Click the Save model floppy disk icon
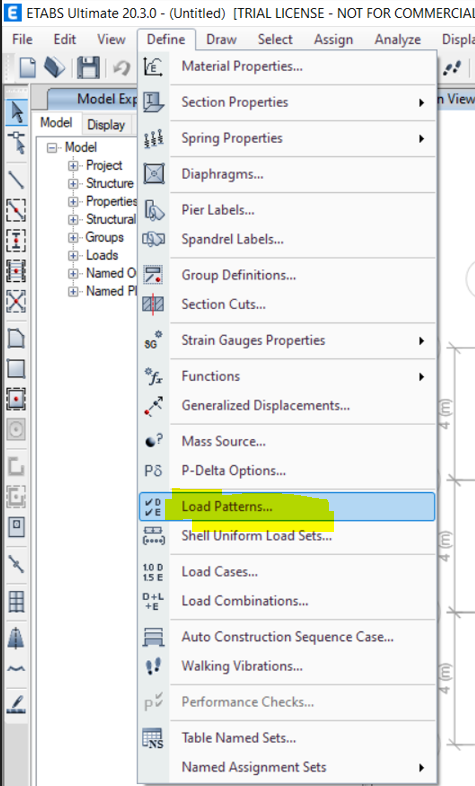Screen dimensions: 475x786 click(x=89, y=68)
